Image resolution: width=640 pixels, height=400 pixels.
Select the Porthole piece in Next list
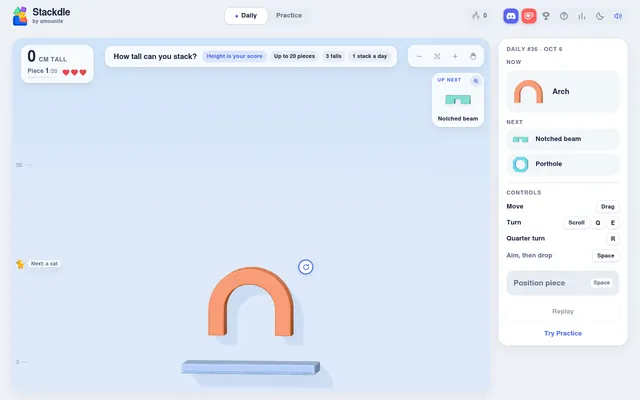coord(563,164)
